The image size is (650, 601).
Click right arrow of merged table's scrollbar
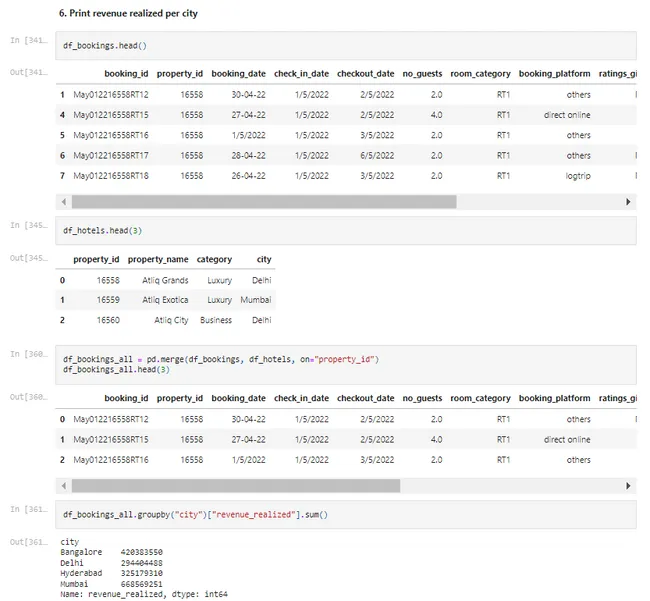click(628, 486)
